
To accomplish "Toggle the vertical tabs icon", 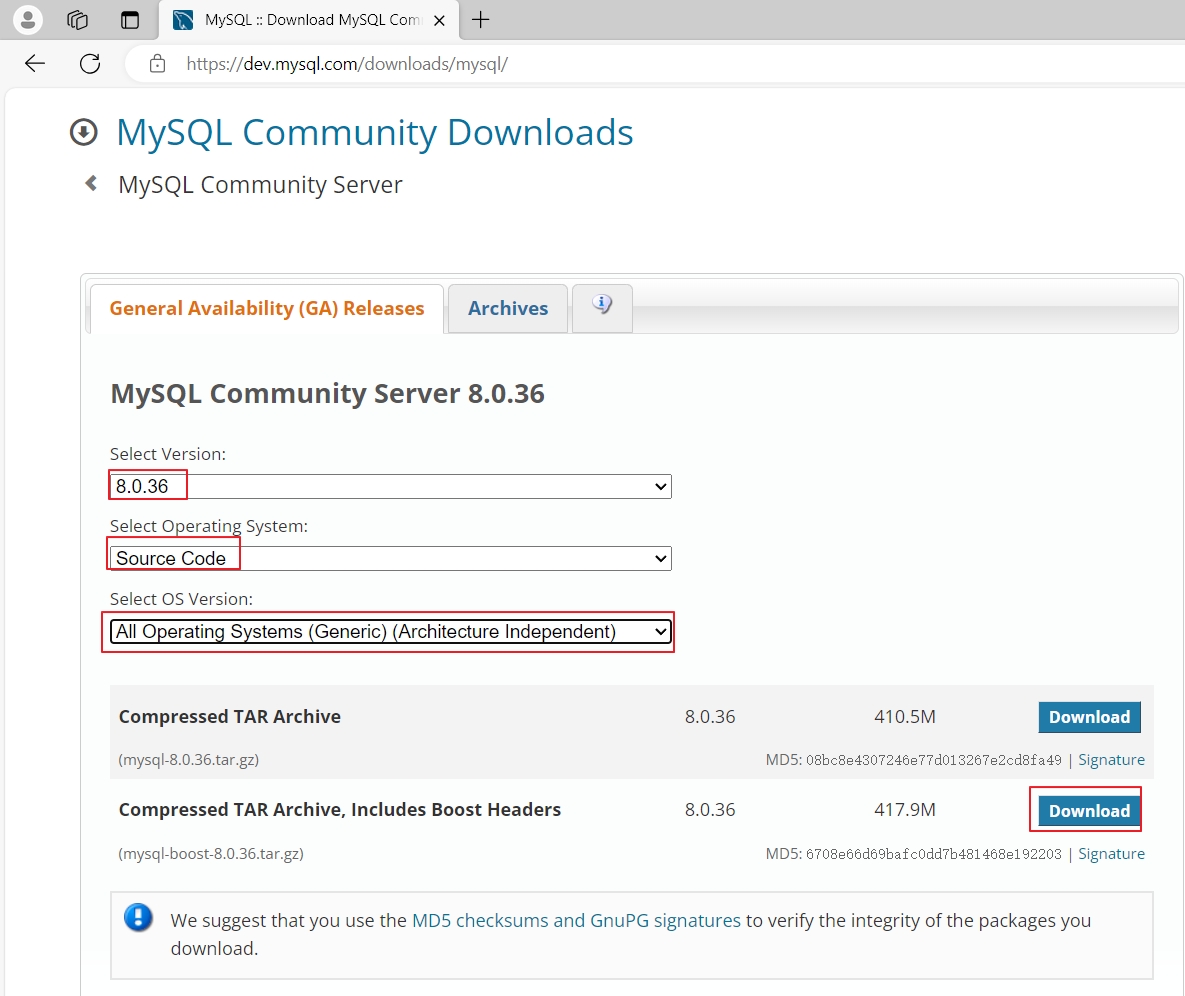I will pyautogui.click(x=130, y=20).
